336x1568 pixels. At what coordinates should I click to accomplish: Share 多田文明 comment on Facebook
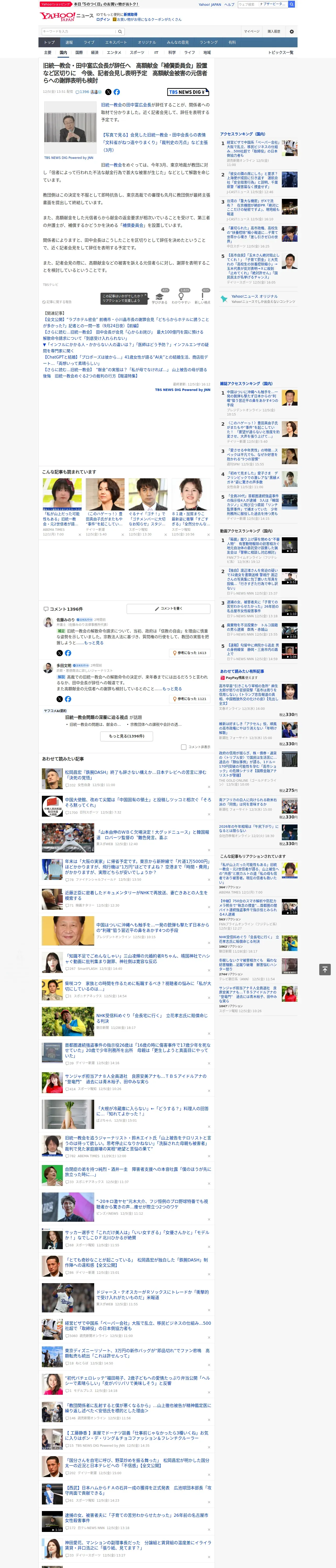[68, 699]
